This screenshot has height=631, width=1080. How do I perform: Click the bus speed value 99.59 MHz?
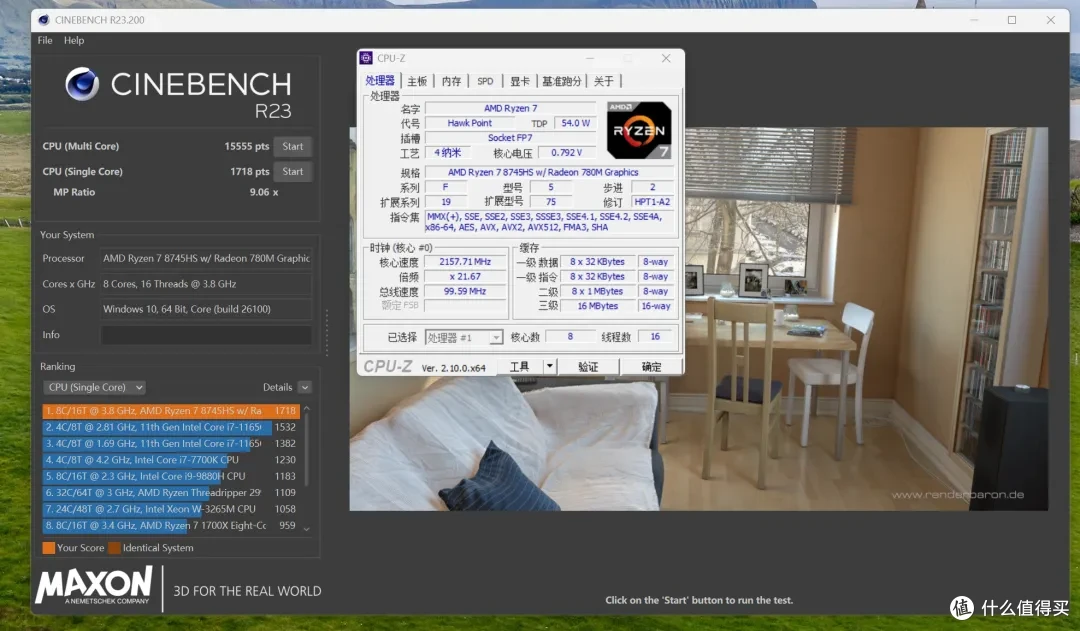(466, 291)
